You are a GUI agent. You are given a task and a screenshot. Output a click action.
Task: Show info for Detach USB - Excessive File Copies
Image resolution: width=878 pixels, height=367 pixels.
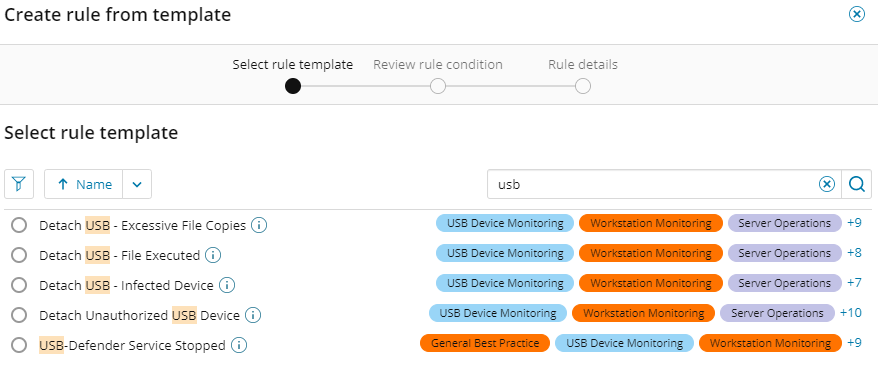click(259, 225)
